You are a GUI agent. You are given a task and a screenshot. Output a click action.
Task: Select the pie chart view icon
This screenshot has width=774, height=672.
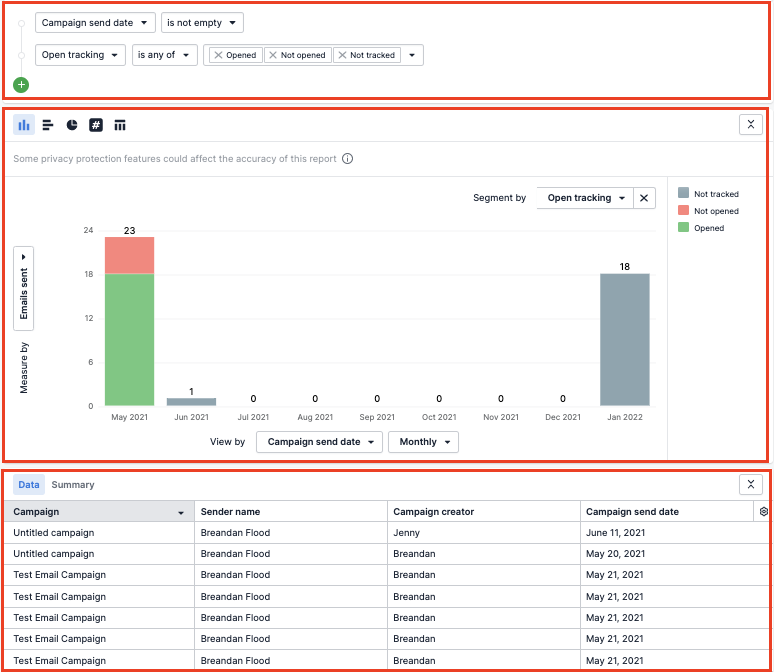pyautogui.click(x=72, y=125)
